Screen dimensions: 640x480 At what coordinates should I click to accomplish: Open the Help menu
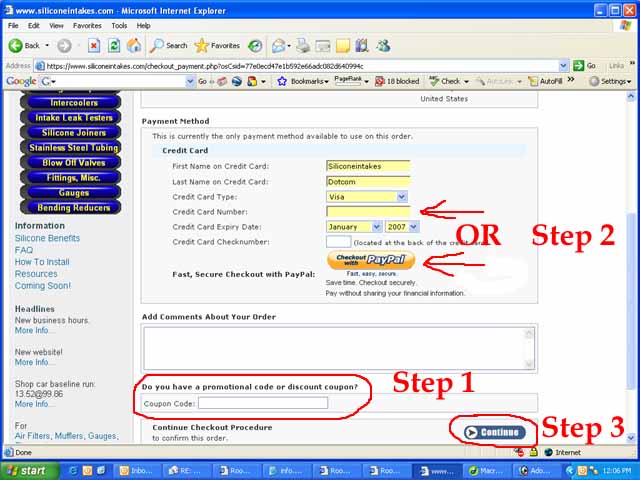[x=143, y=26]
